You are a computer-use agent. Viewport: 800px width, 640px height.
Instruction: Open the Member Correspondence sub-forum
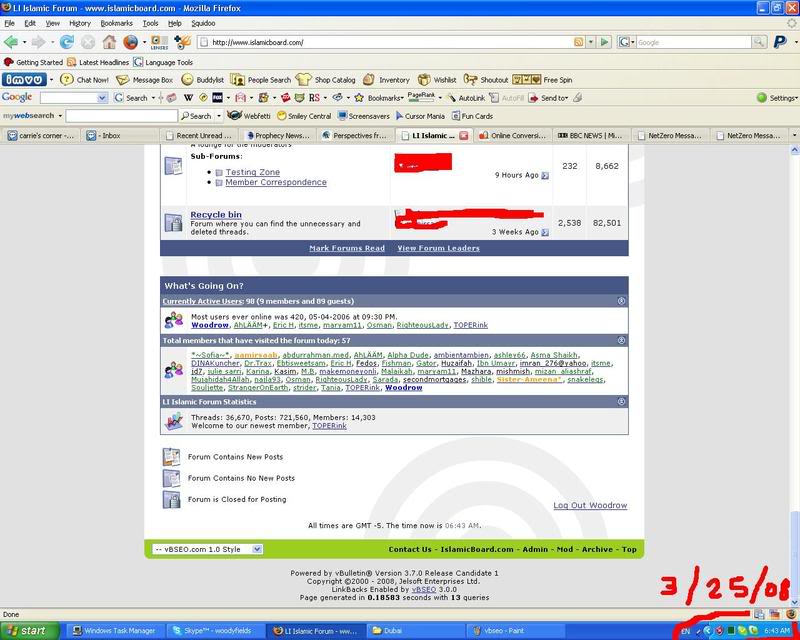pyautogui.click(x=276, y=182)
